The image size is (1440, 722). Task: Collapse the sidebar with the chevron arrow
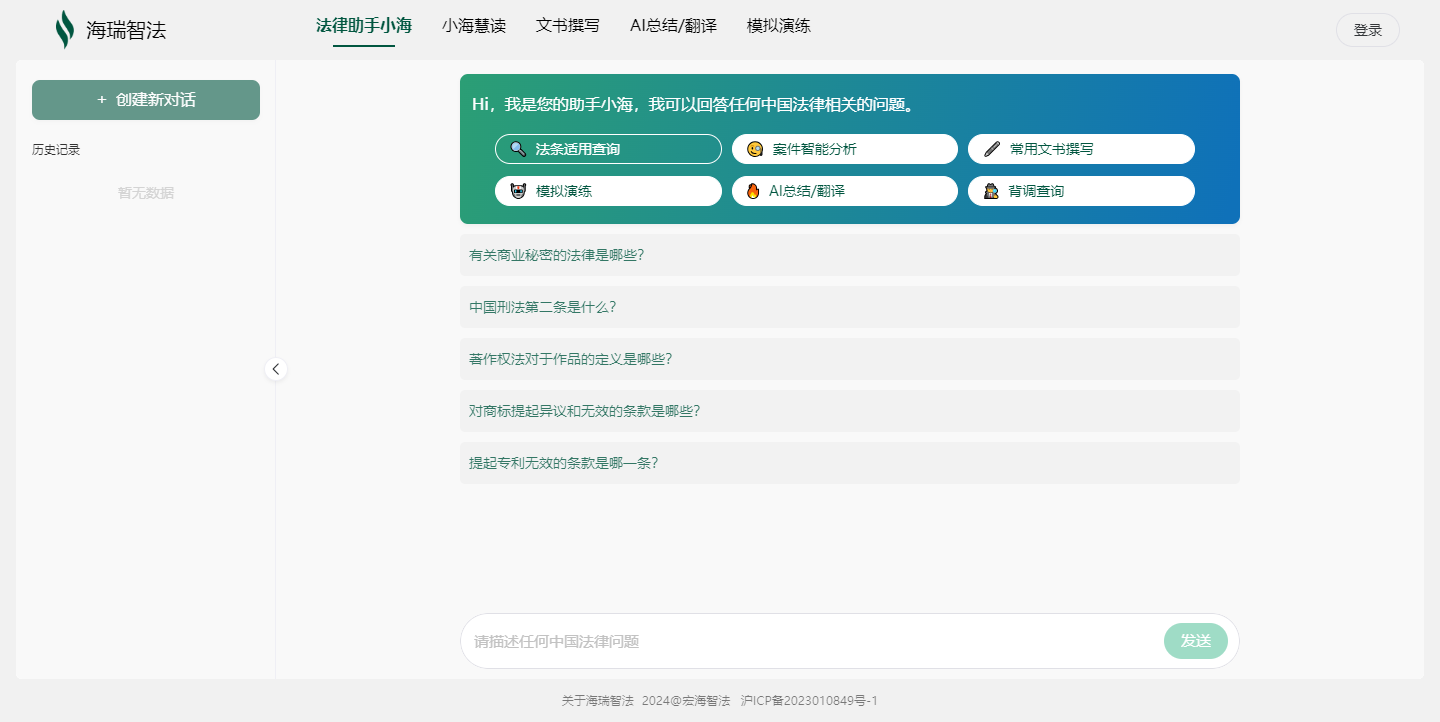click(276, 369)
